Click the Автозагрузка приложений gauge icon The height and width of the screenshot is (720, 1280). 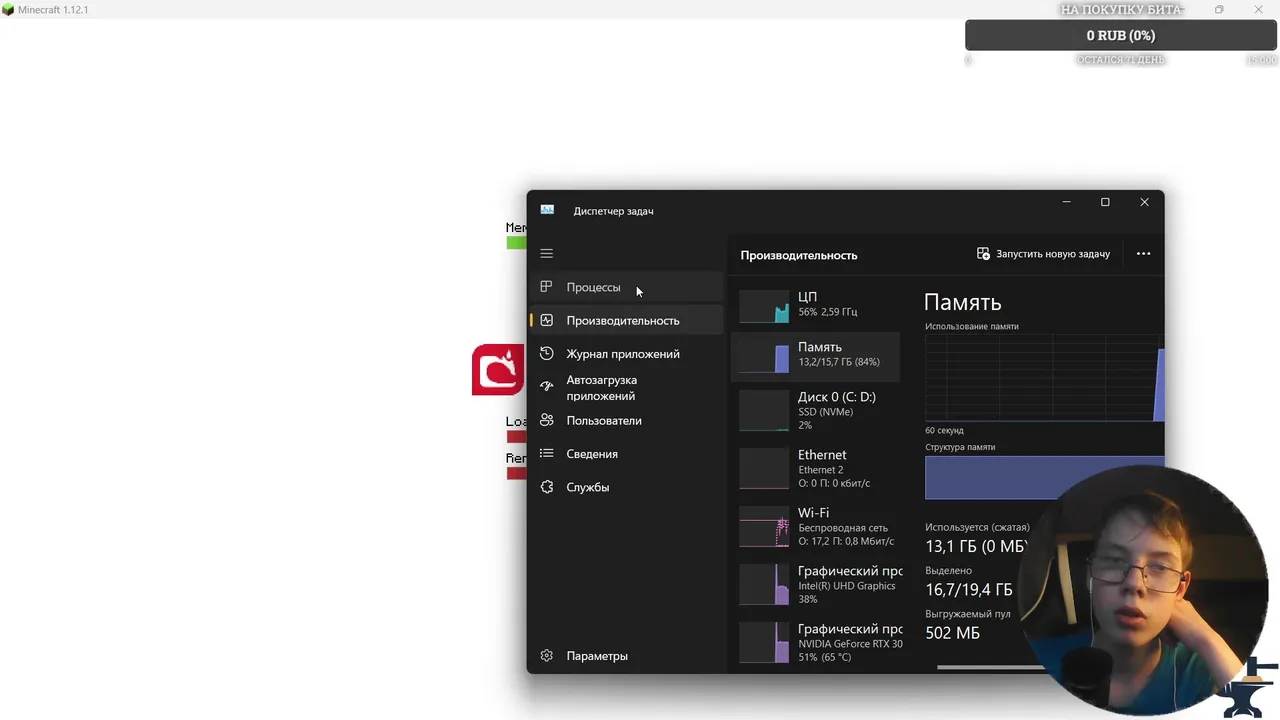546,386
